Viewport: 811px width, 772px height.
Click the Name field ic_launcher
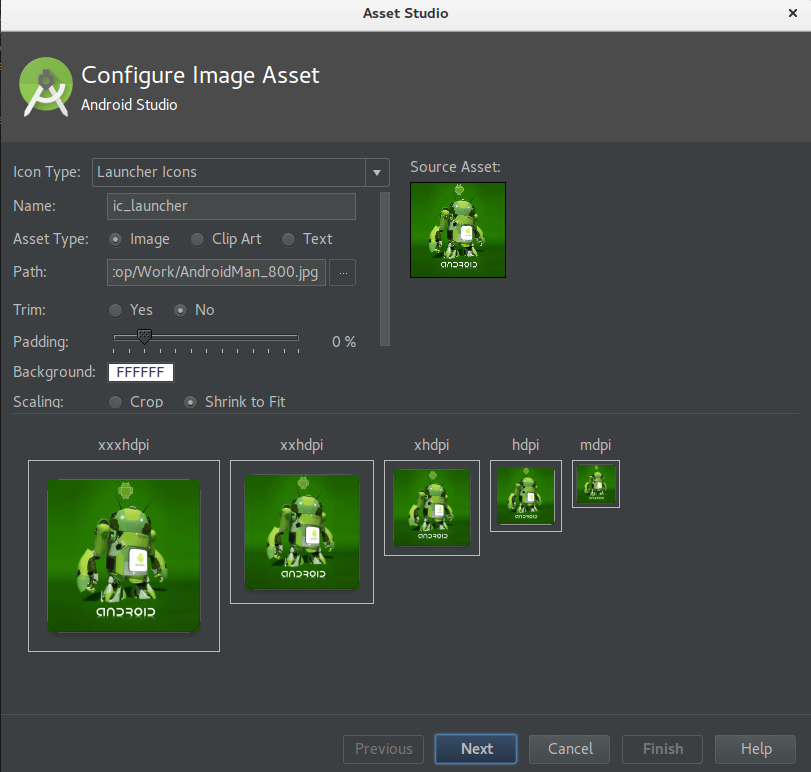click(x=231, y=206)
